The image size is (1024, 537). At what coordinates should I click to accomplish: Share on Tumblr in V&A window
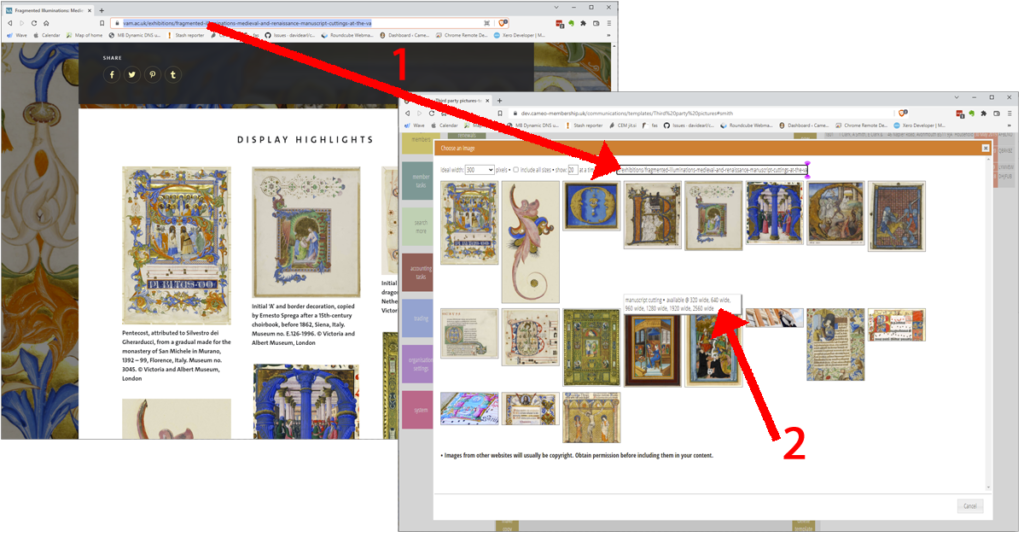coord(172,74)
